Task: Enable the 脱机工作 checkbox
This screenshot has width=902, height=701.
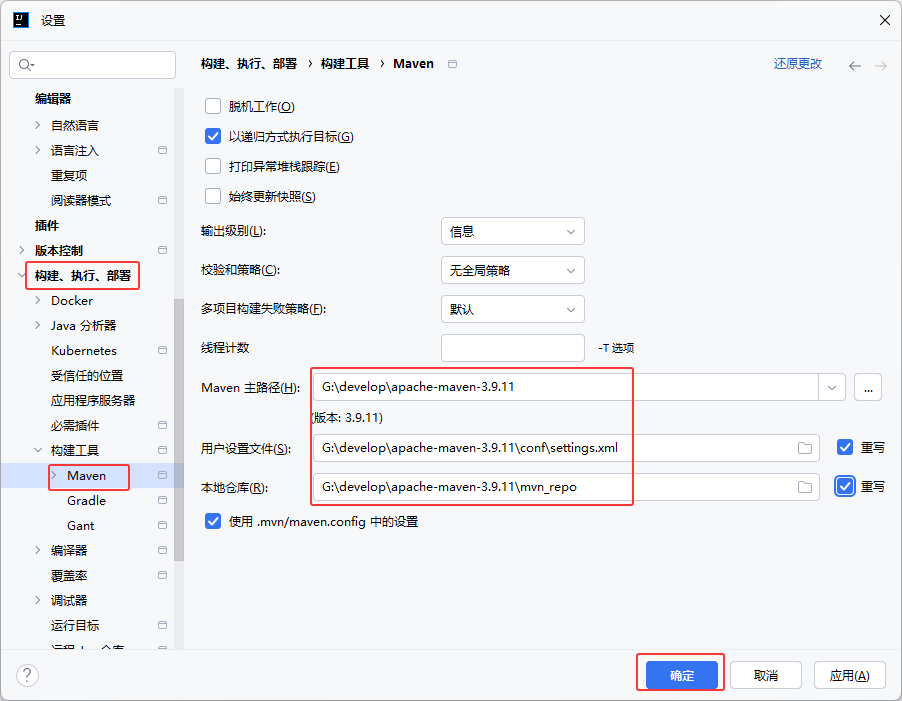Action: coord(213,106)
